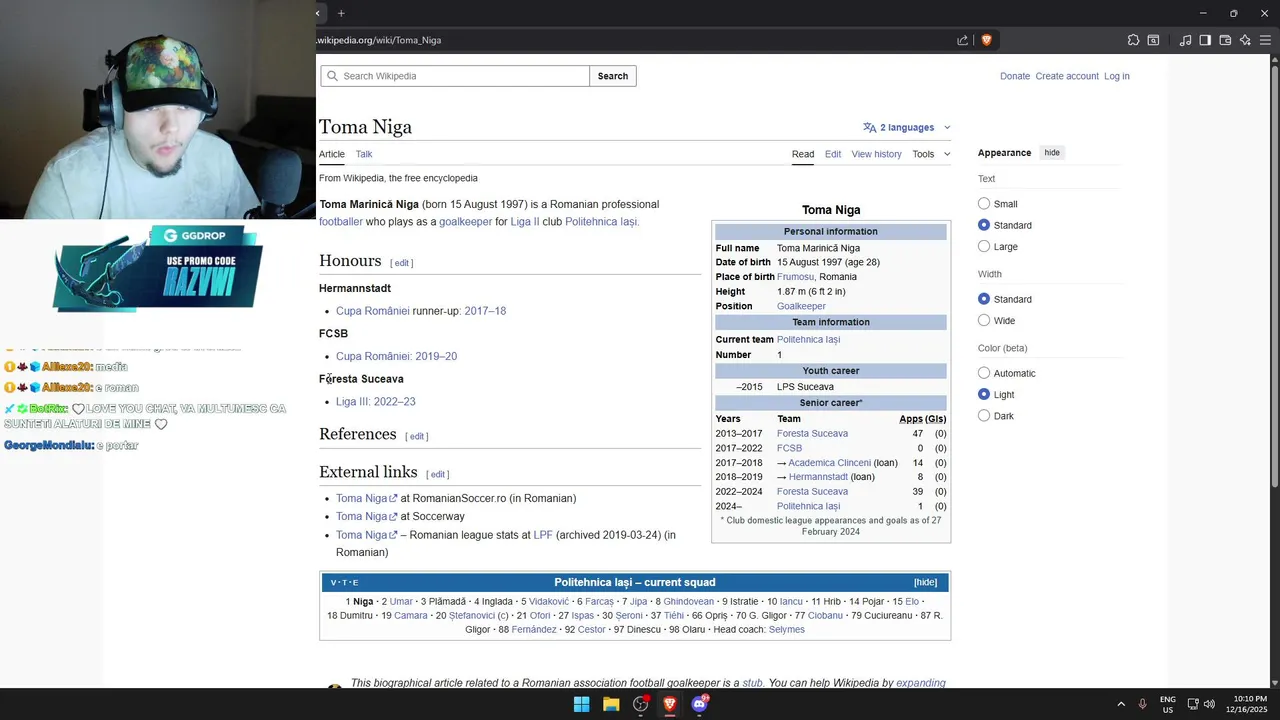Viewport: 1280px width, 720px height.
Task: Open the Liga II link
Action: pyautogui.click(x=525, y=222)
